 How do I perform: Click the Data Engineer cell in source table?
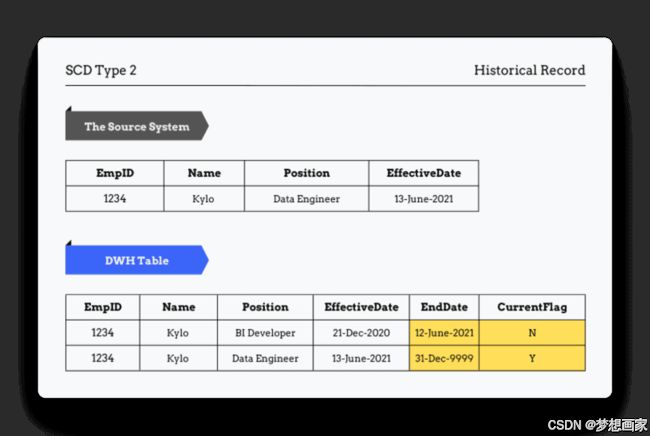pos(306,199)
